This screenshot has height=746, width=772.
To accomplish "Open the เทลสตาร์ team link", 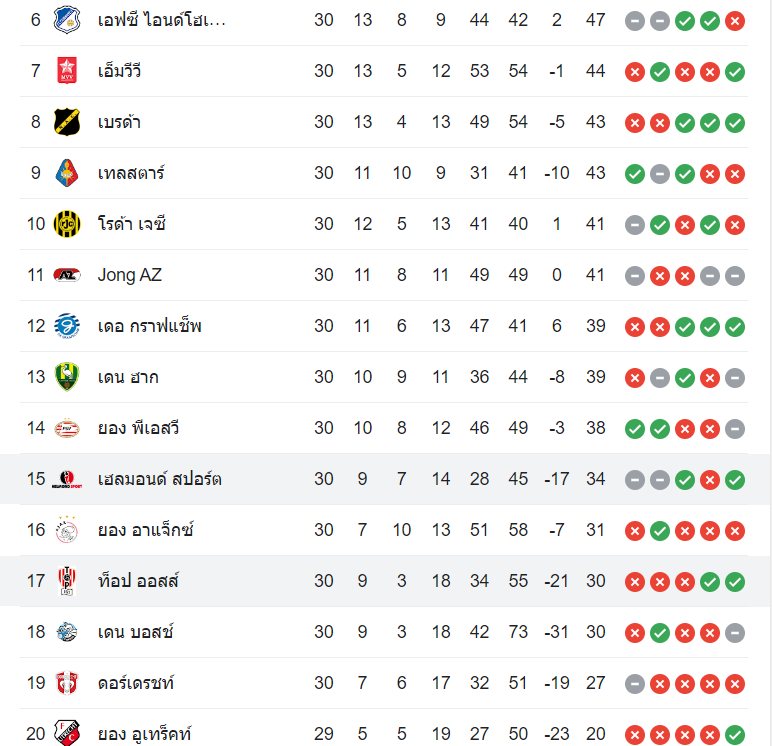I will (131, 173).
